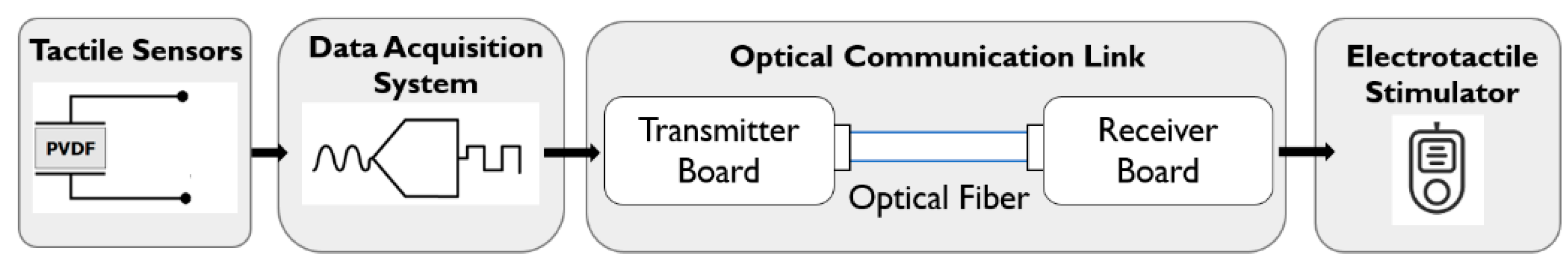Select the Transmitter Board block
The height and width of the screenshot is (266, 1568).
pos(718,151)
